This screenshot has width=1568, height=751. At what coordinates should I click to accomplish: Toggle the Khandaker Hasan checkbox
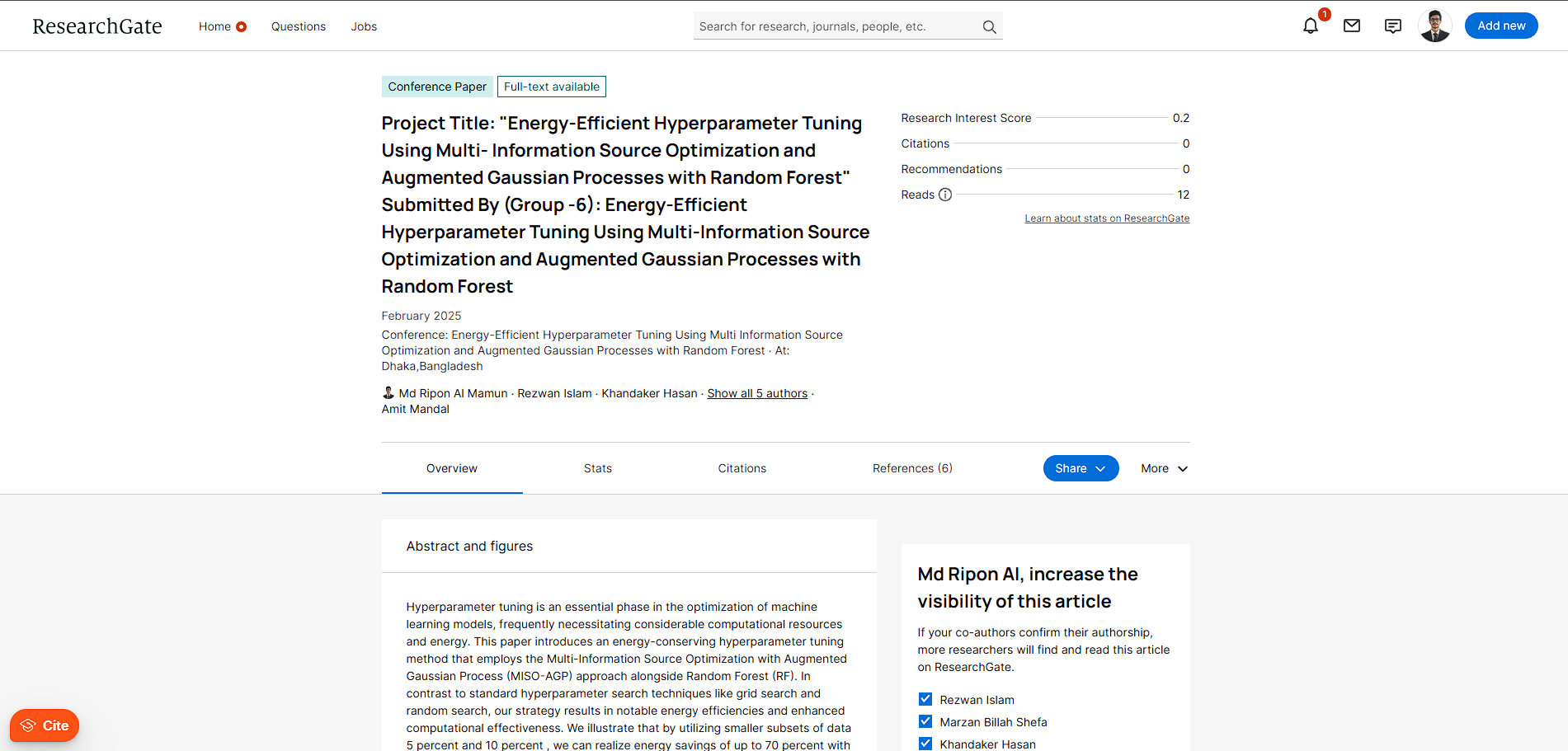tap(925, 744)
